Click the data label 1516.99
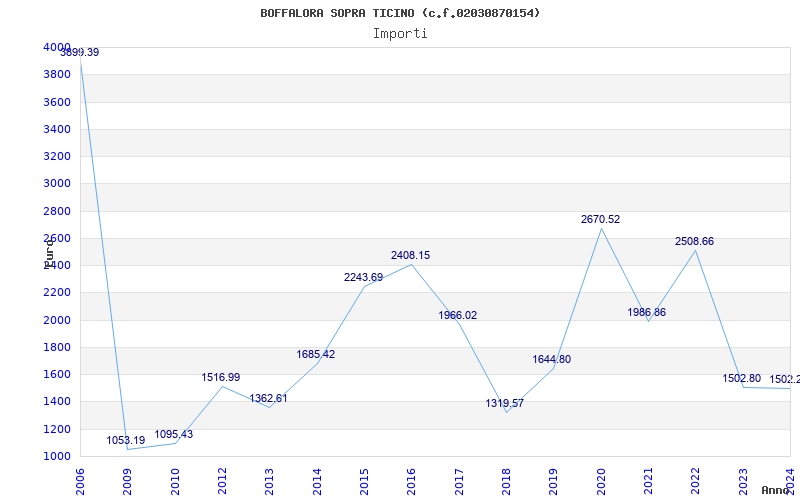Image resolution: width=800 pixels, height=500 pixels. [220, 377]
